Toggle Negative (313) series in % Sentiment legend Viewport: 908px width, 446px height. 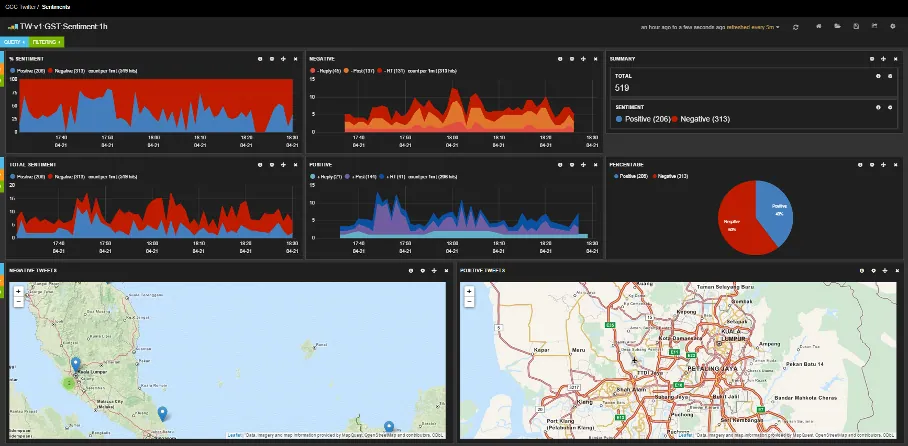tap(67, 71)
